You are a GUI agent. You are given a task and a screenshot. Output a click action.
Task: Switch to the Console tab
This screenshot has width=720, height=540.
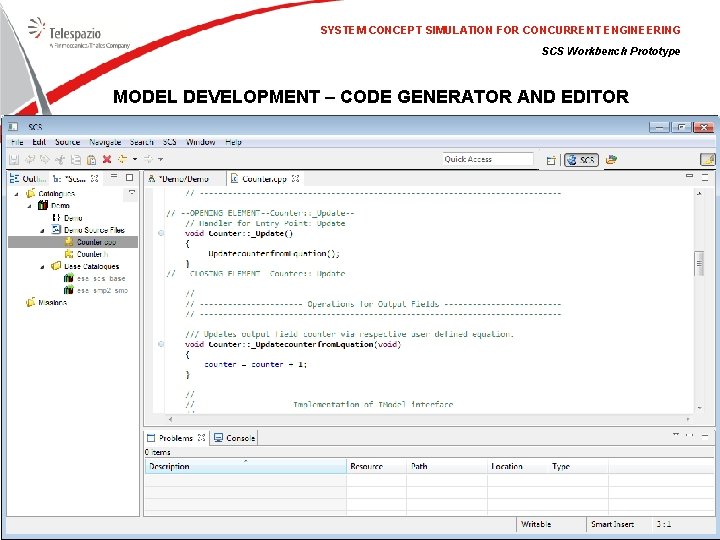pos(235,438)
